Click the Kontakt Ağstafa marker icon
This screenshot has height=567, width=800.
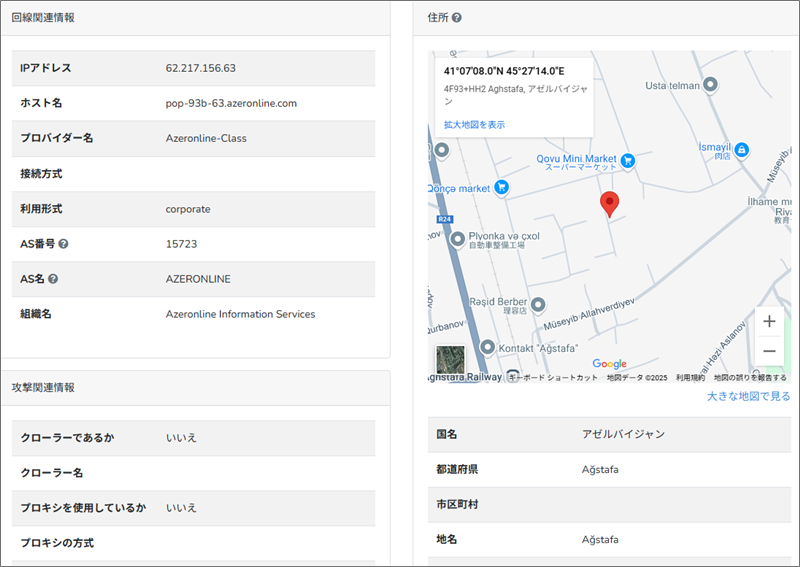(488, 348)
